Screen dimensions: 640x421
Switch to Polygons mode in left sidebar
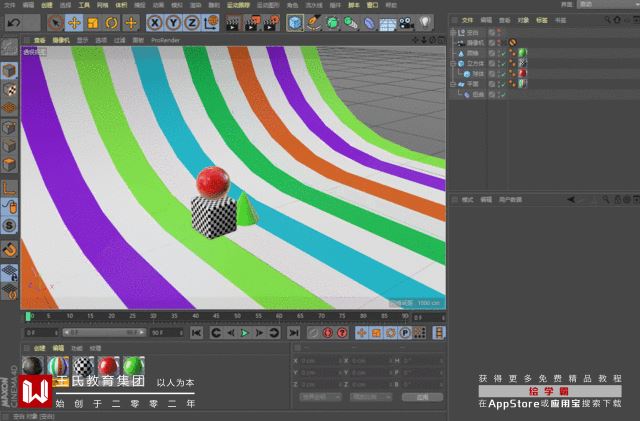[x=9, y=164]
